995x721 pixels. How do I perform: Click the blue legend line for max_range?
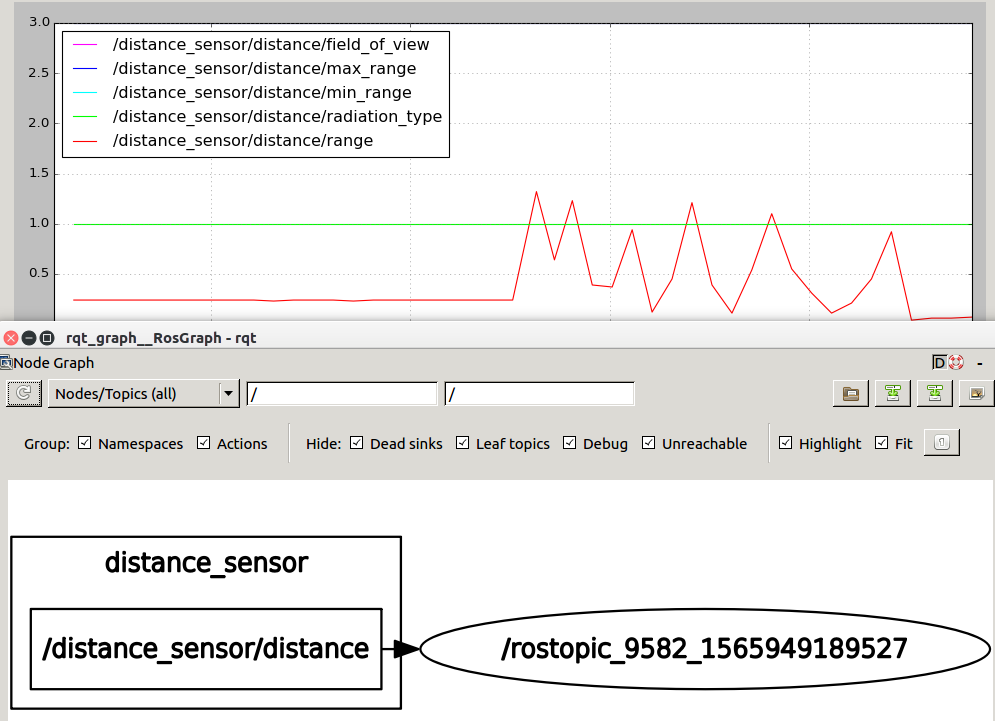85,69
